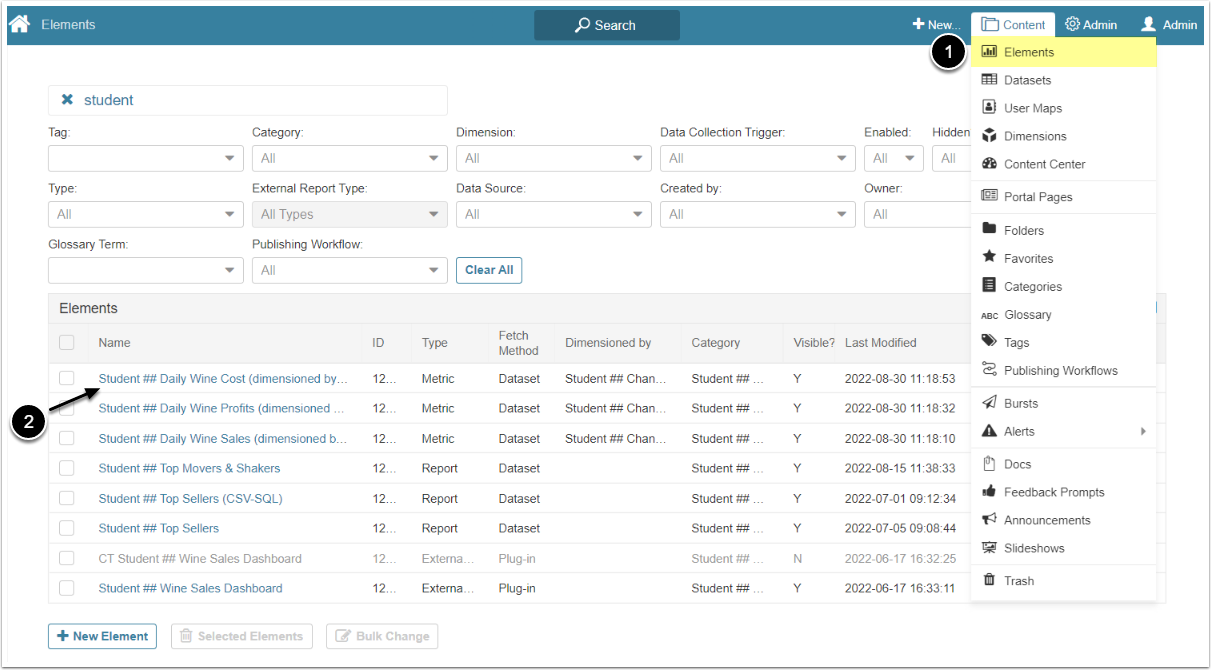Viewport: 1211px width, 670px height.
Task: Click the Favorites star icon
Action: coord(989,258)
